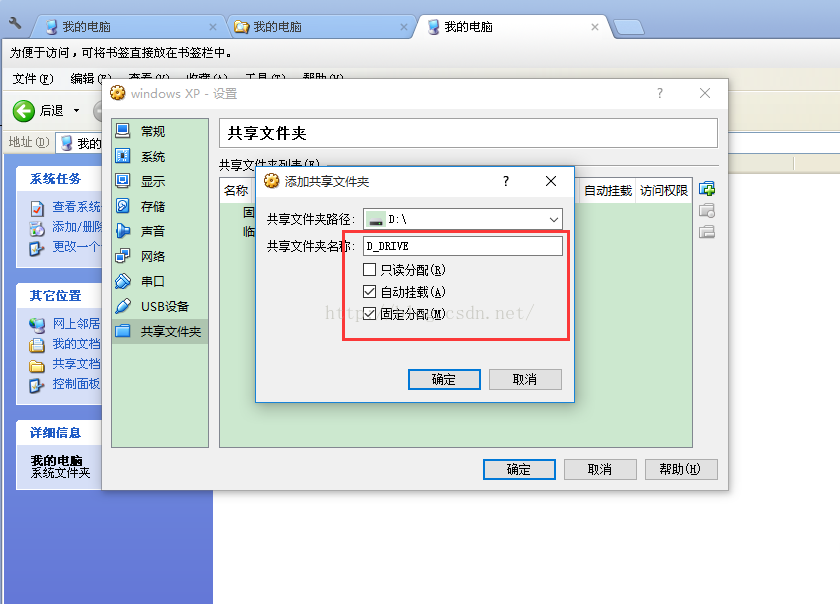Image resolution: width=840 pixels, height=604 pixels.
Task: Select the 系统 system settings icon
Action: click(123, 156)
